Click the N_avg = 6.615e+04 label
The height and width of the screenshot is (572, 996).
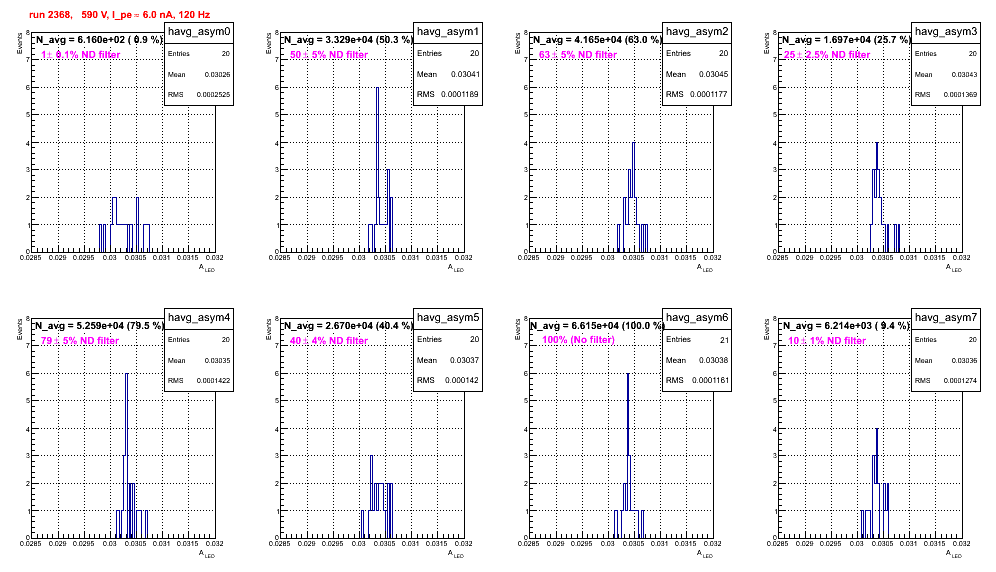pyautogui.click(x=597, y=326)
